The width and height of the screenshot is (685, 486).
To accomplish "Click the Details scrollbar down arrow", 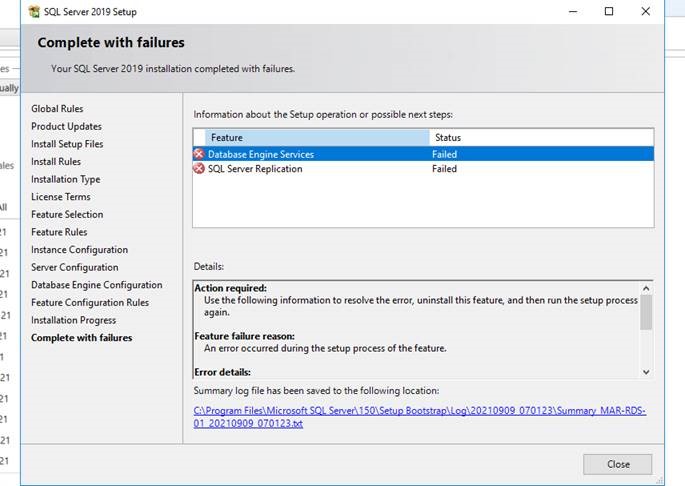I will pyautogui.click(x=646, y=372).
